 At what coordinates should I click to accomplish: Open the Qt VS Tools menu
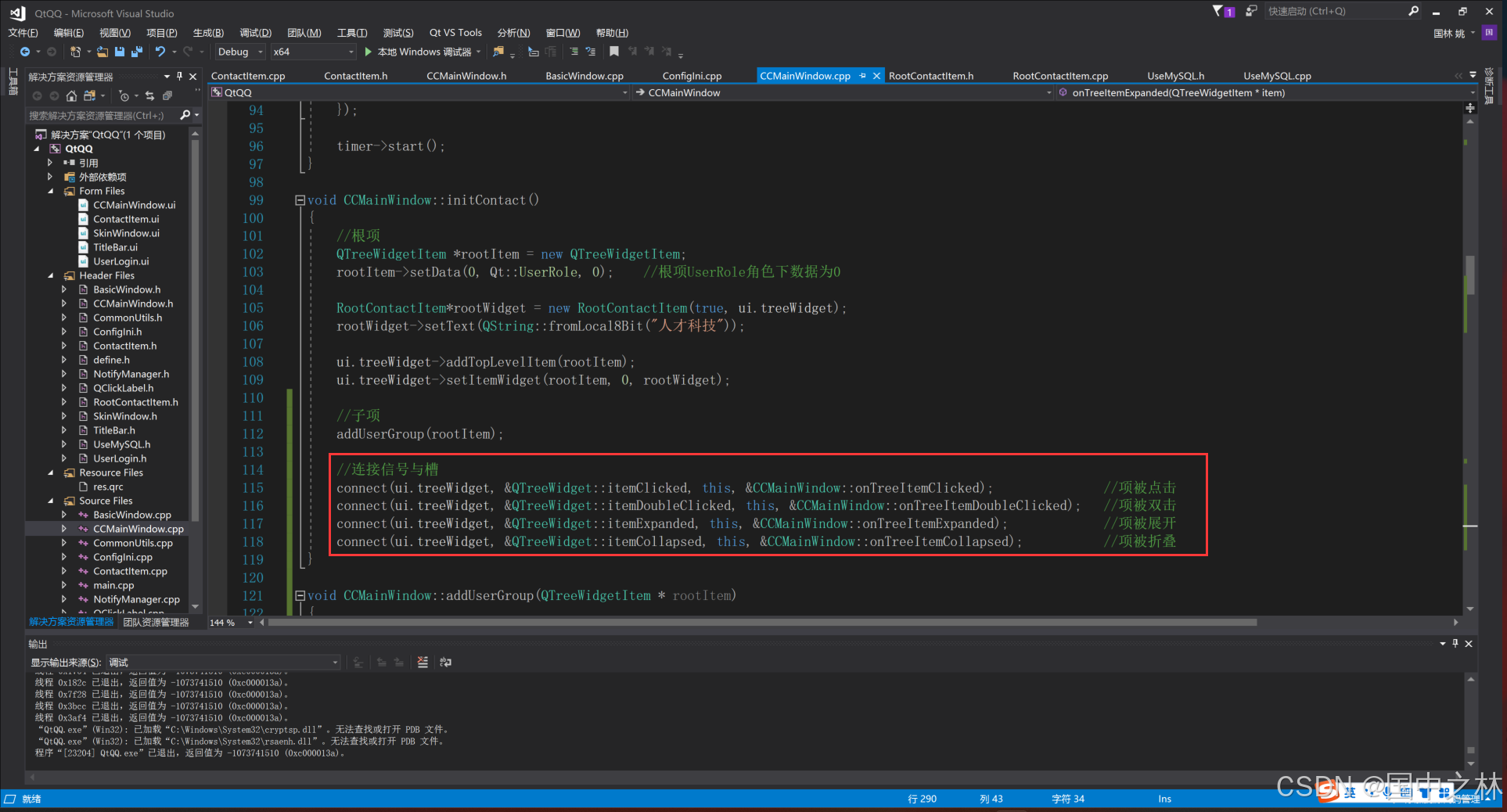click(x=455, y=33)
